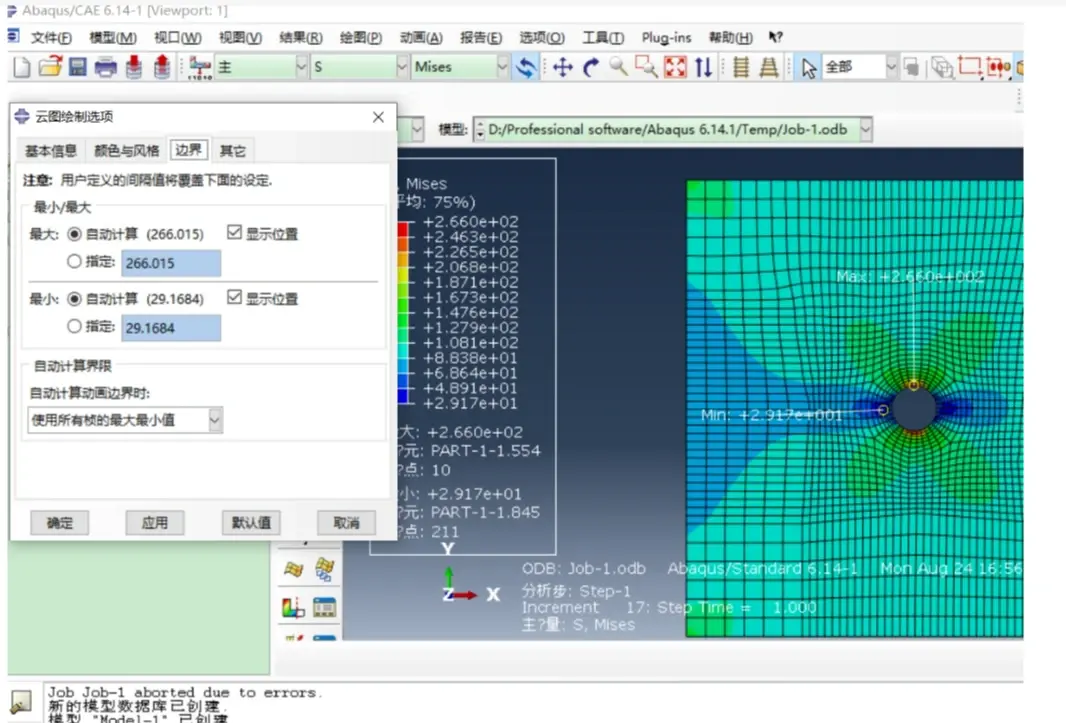Image resolution: width=1066 pixels, height=723 pixels.
Task: Select the Pan view tool
Action: coord(562,67)
